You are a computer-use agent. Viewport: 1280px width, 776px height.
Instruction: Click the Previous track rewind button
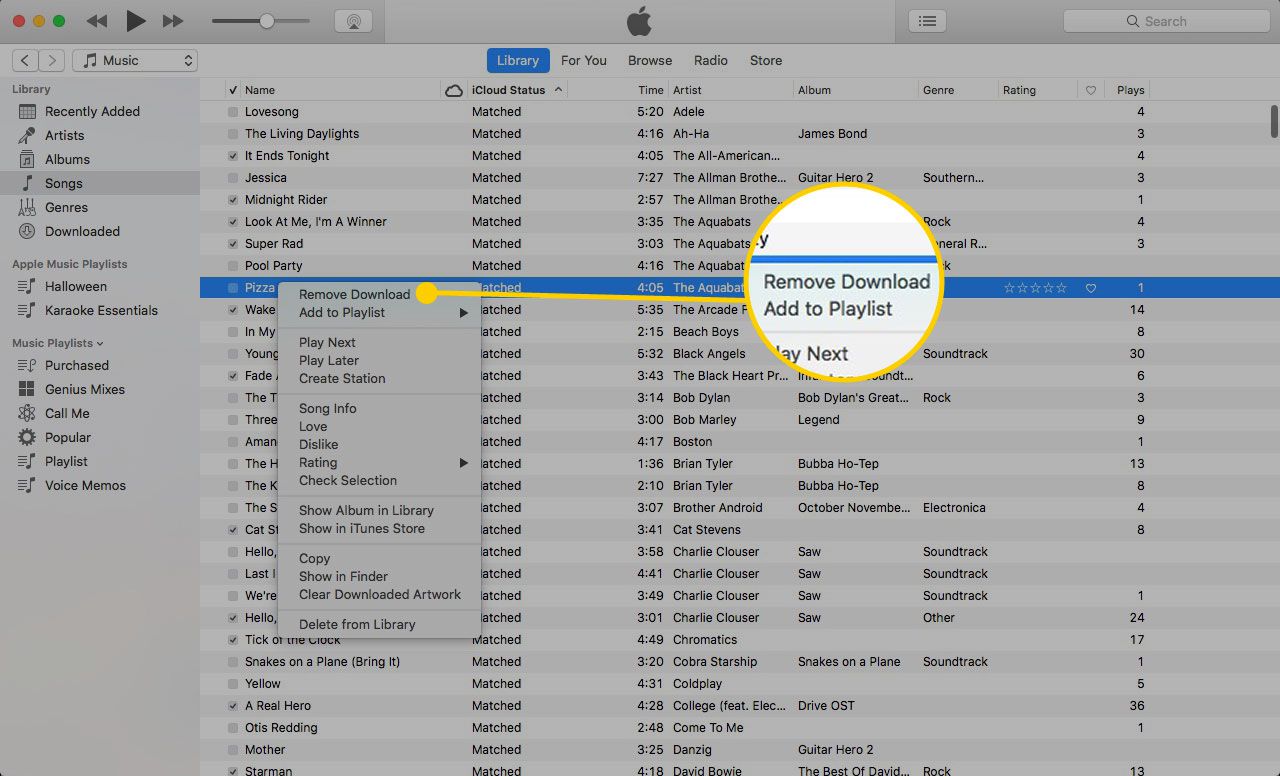[97, 21]
